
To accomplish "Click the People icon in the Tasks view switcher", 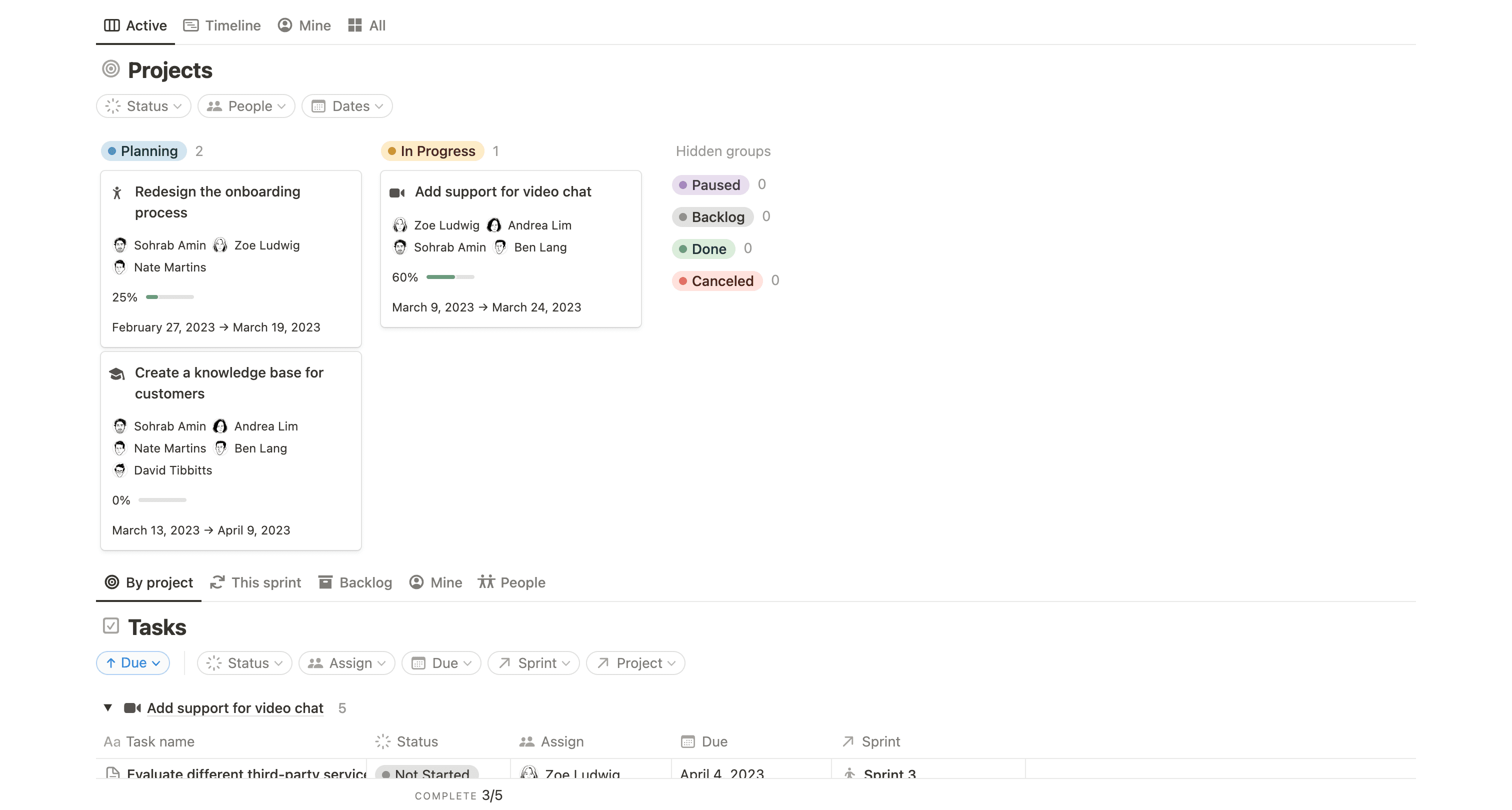I will click(486, 582).
